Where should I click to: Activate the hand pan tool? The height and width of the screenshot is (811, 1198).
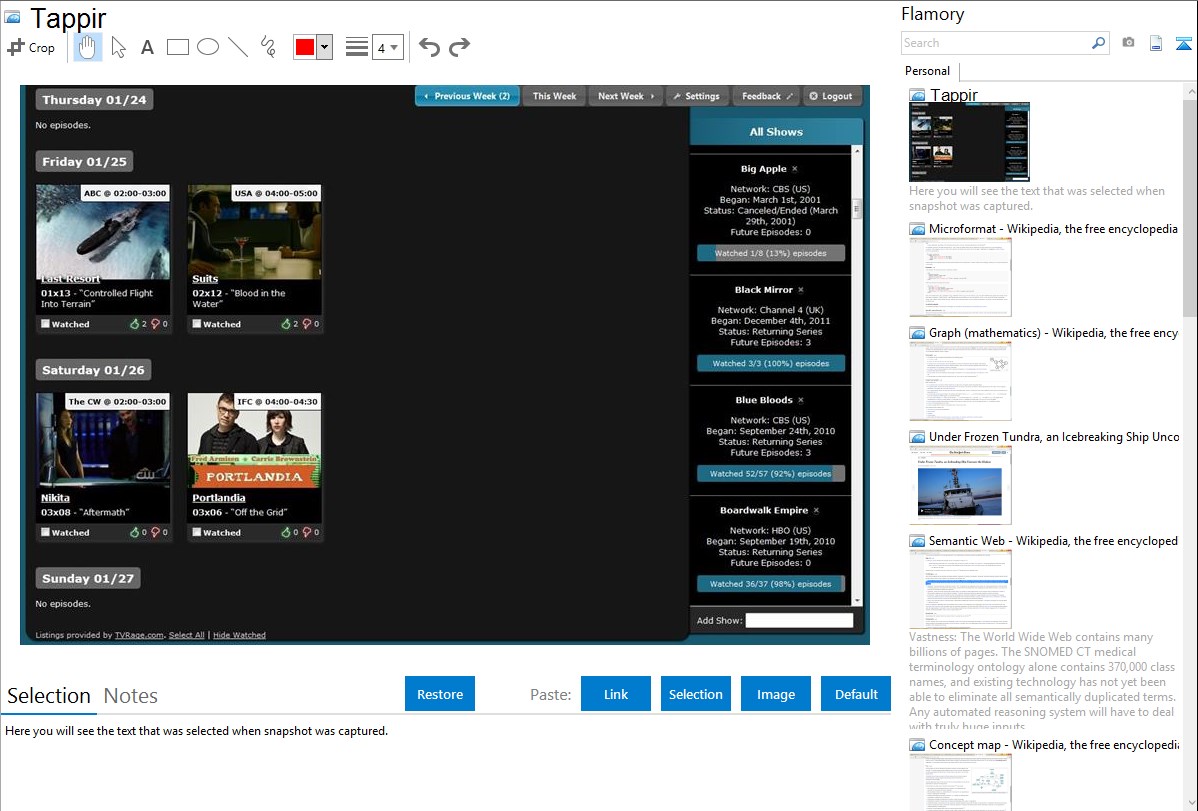(87, 47)
